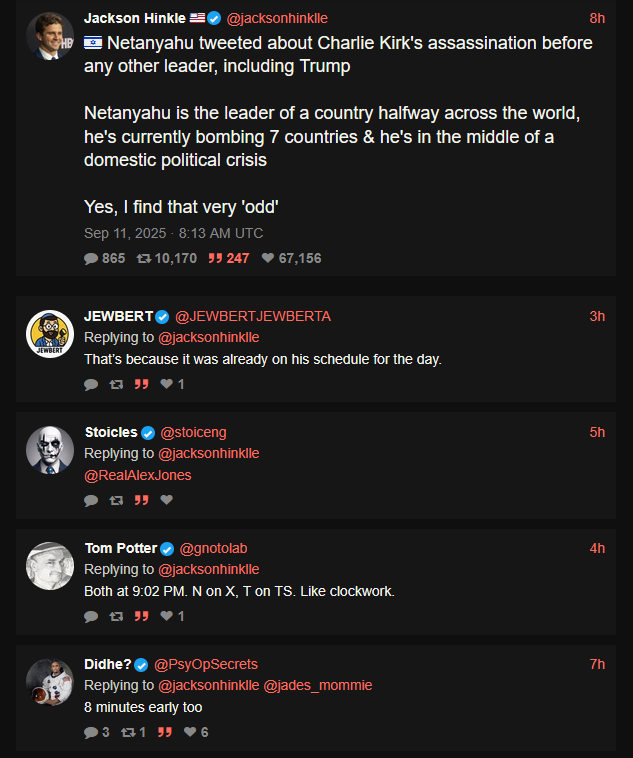Click the Stoicles display name
This screenshot has width=633, height=758.
[111, 432]
